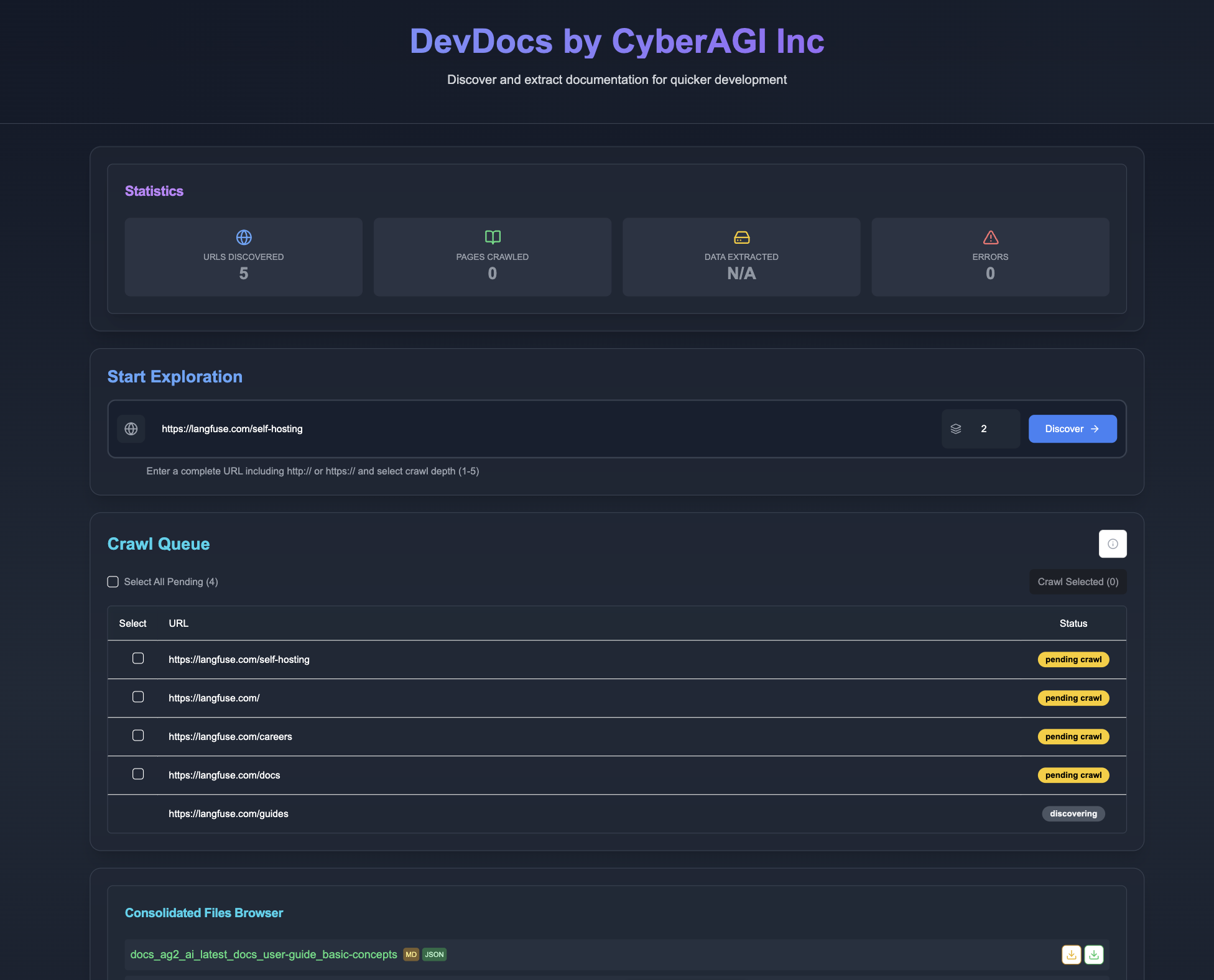Open the info icon in the Crawl Queue header
The height and width of the screenshot is (980, 1214).
pos(1113,543)
